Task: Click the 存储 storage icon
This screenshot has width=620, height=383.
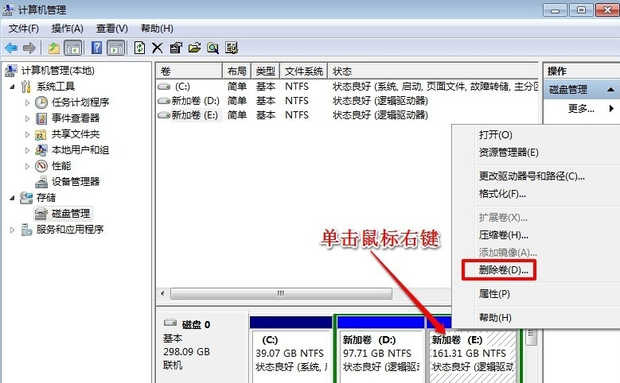Action: pos(26,198)
